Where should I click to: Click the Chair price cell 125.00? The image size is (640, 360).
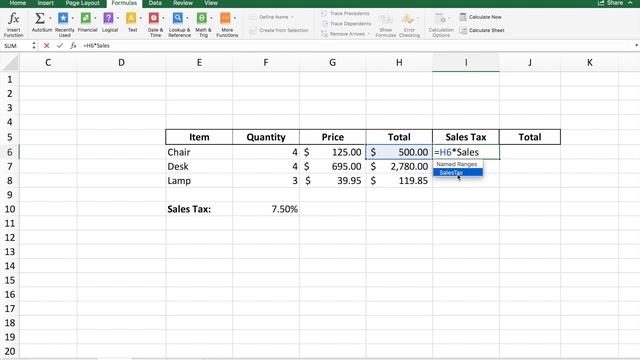point(333,152)
